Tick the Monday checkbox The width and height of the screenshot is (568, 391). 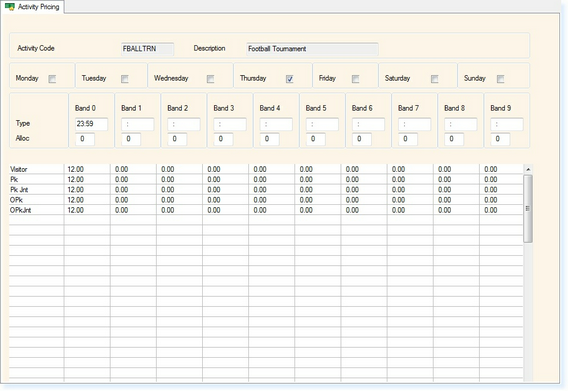(52, 79)
